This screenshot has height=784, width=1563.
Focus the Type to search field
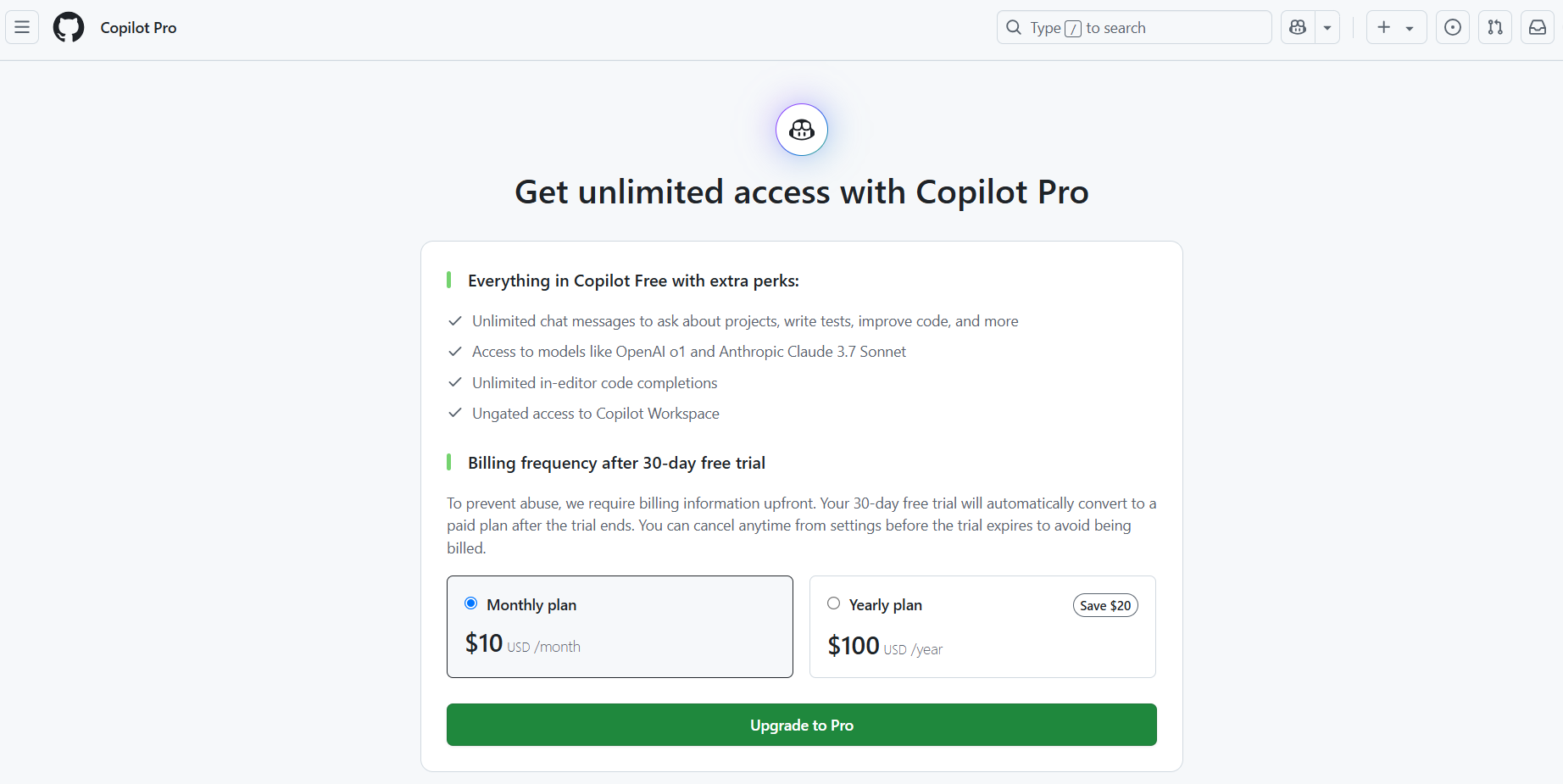tap(1134, 27)
